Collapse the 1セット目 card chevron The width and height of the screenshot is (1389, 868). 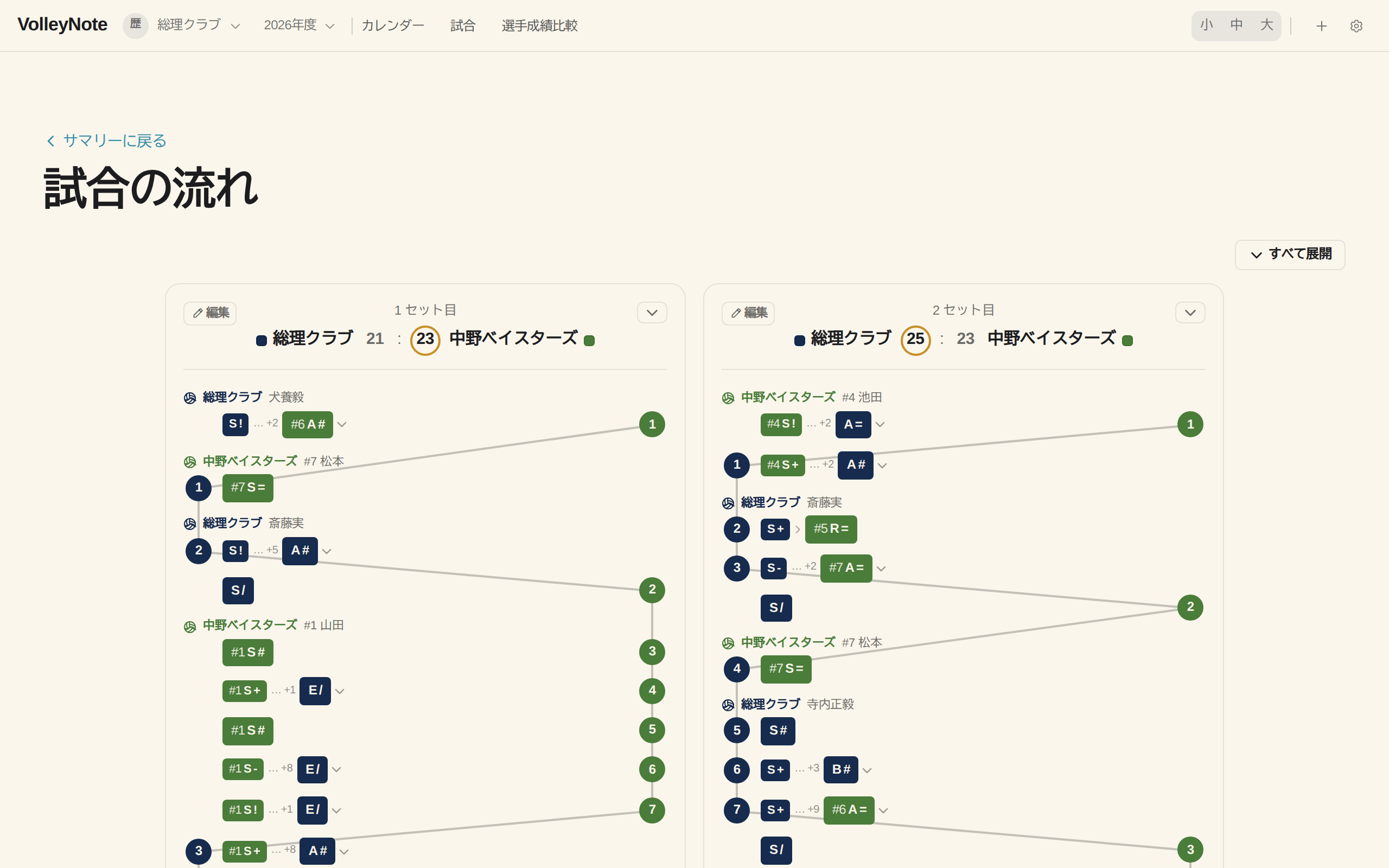[x=652, y=313]
